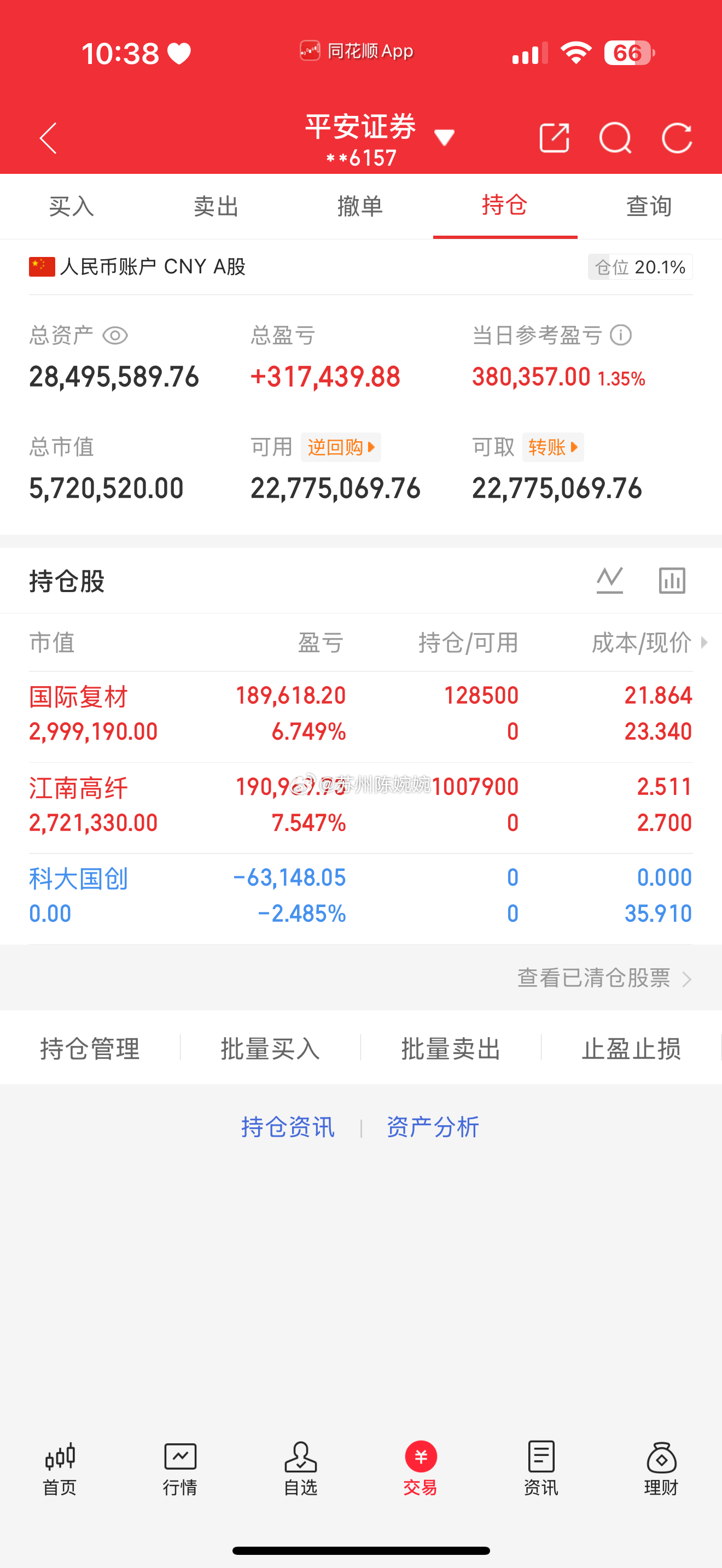Open the 仓位 20.1% indicator

[x=640, y=267]
